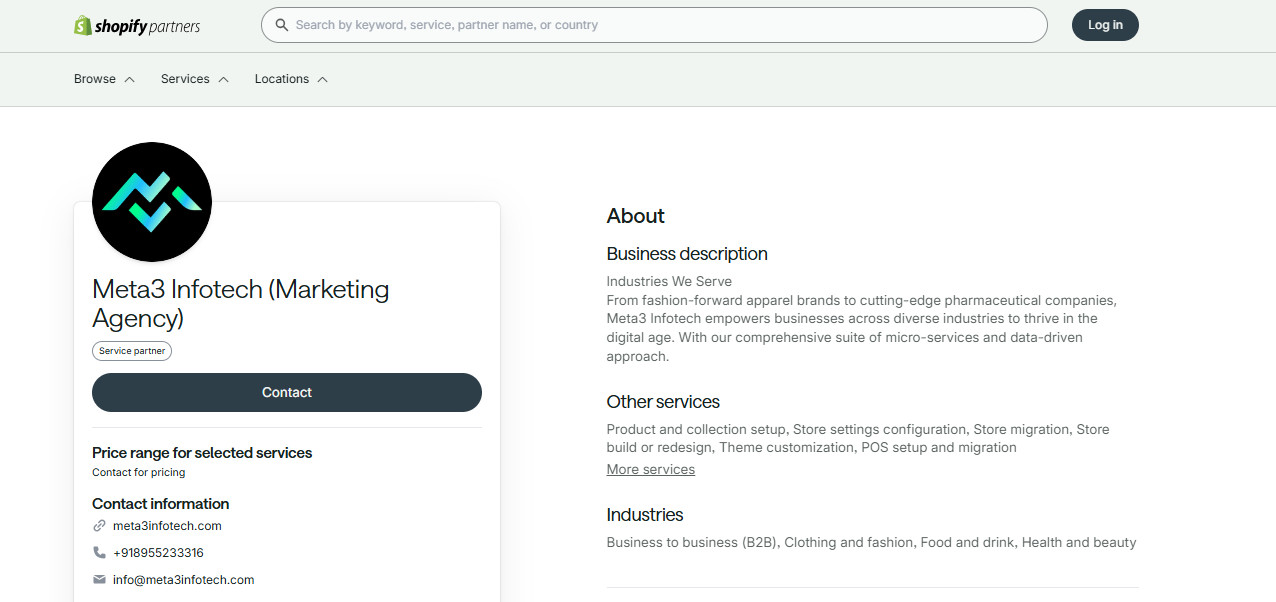Click the Industries heading
This screenshot has width=1276, height=602.
(x=645, y=515)
